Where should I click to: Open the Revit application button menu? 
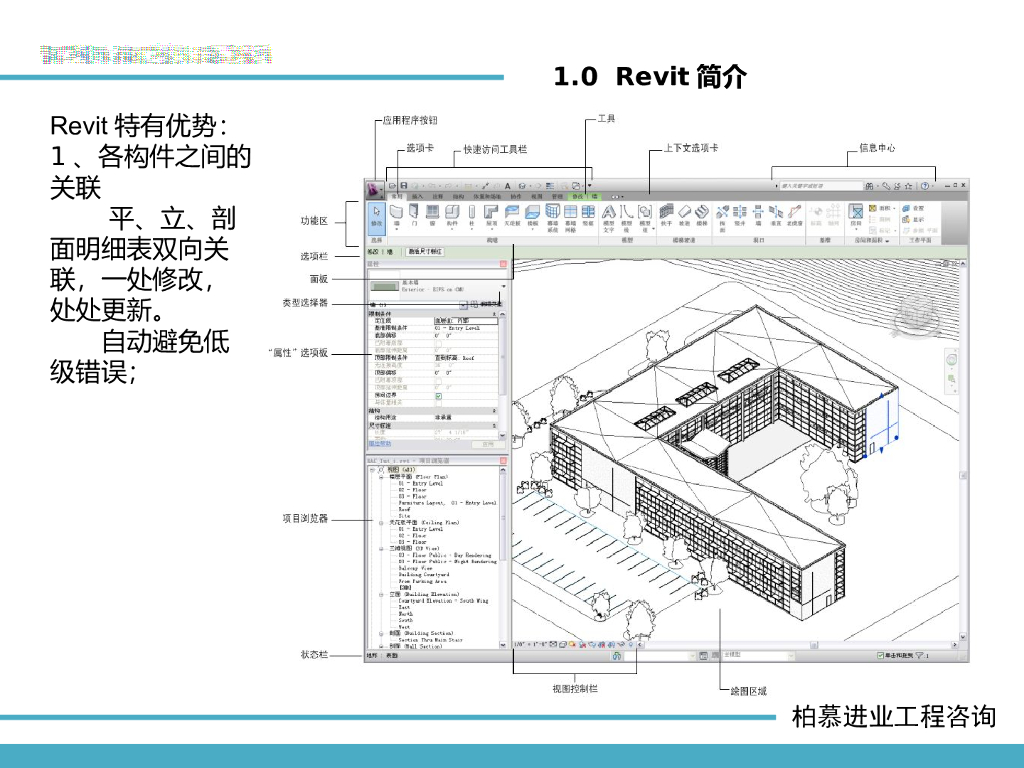(375, 190)
